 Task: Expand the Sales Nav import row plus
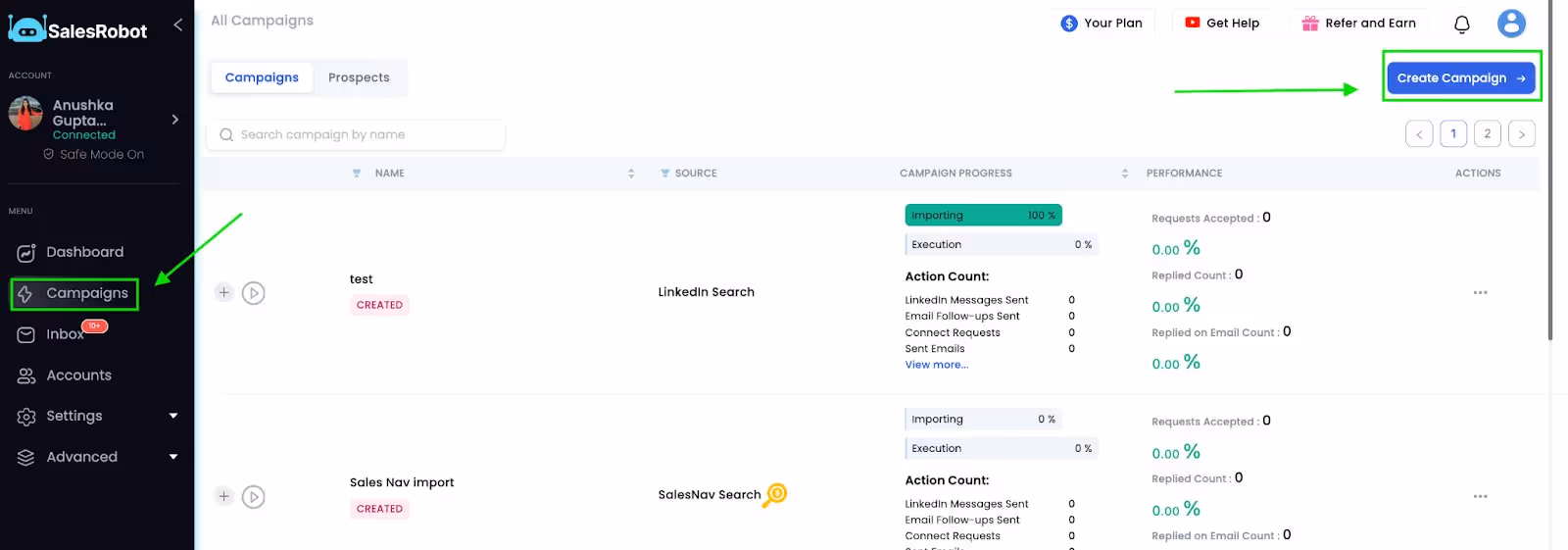coord(223,496)
